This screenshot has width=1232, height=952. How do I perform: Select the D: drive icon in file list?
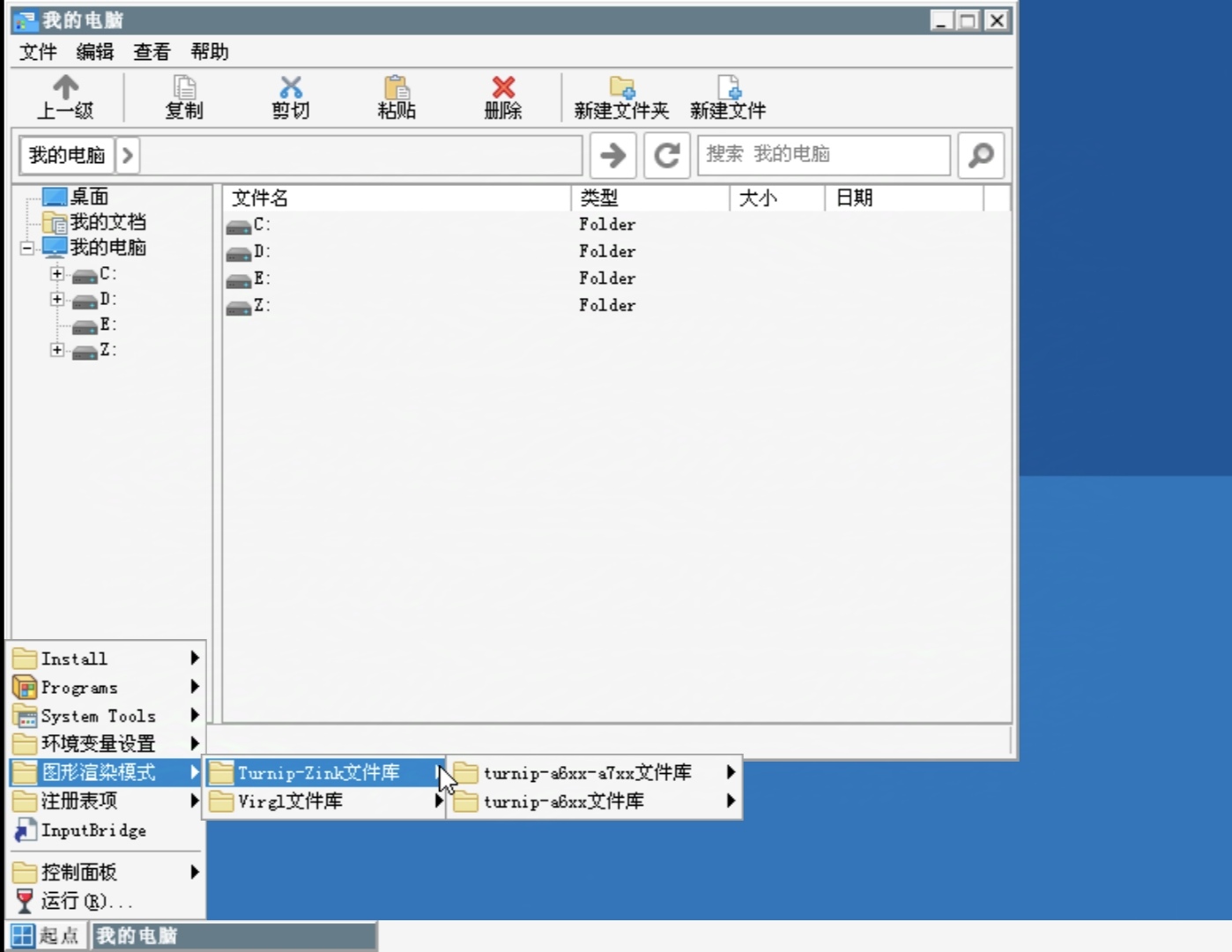click(x=239, y=253)
